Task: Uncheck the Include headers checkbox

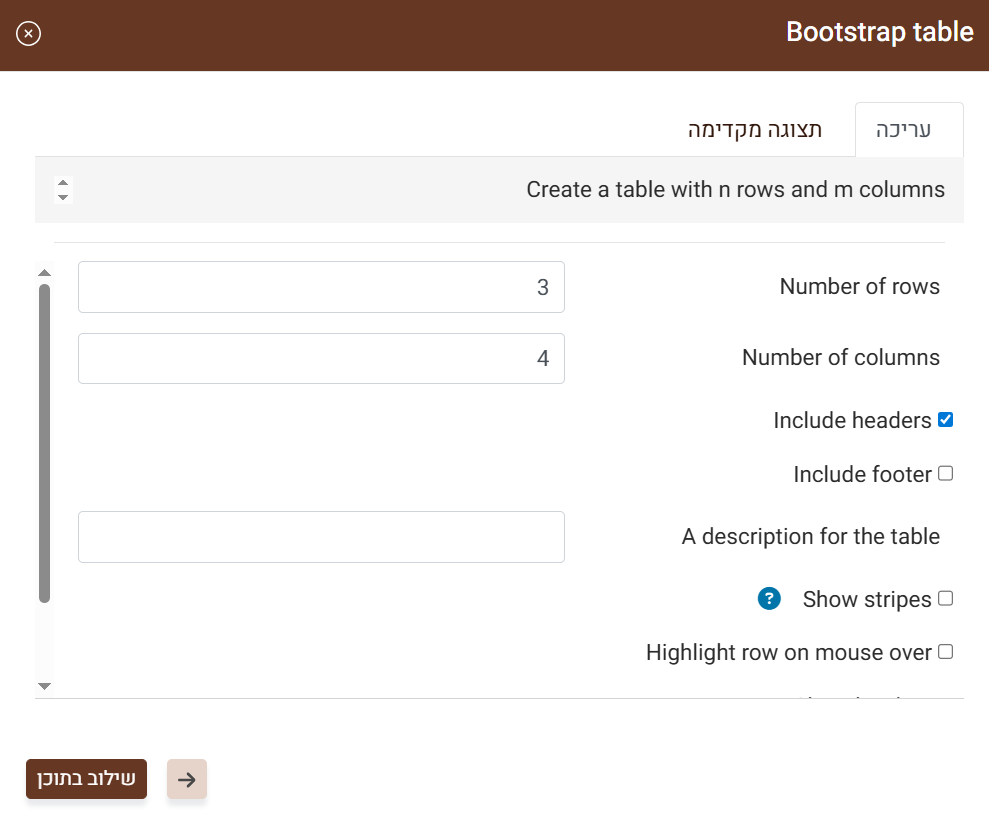Action: 945,420
